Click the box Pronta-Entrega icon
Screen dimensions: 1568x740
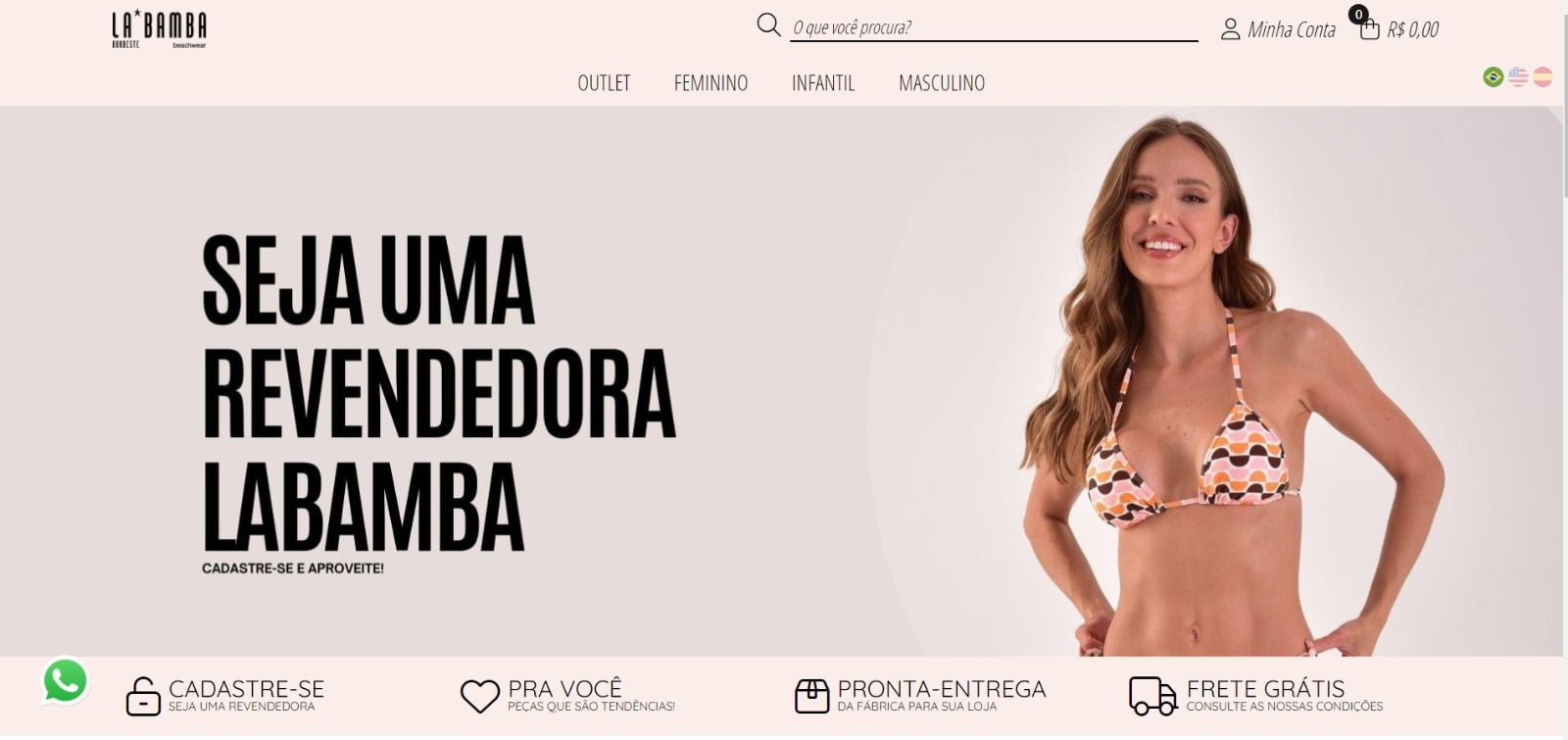[x=811, y=696]
